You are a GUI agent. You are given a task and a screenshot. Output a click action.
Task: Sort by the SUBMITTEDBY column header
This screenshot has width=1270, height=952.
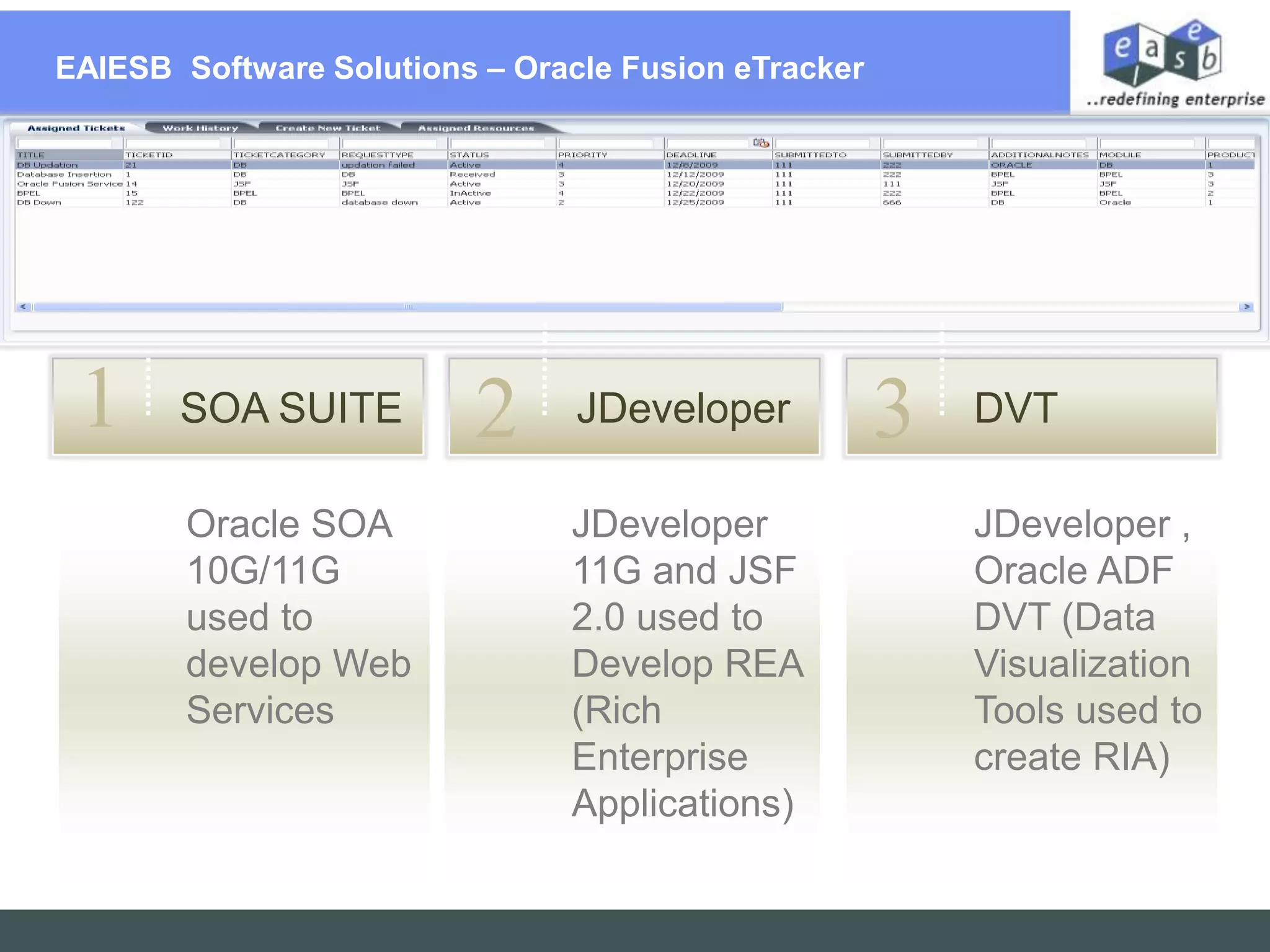click(x=935, y=155)
